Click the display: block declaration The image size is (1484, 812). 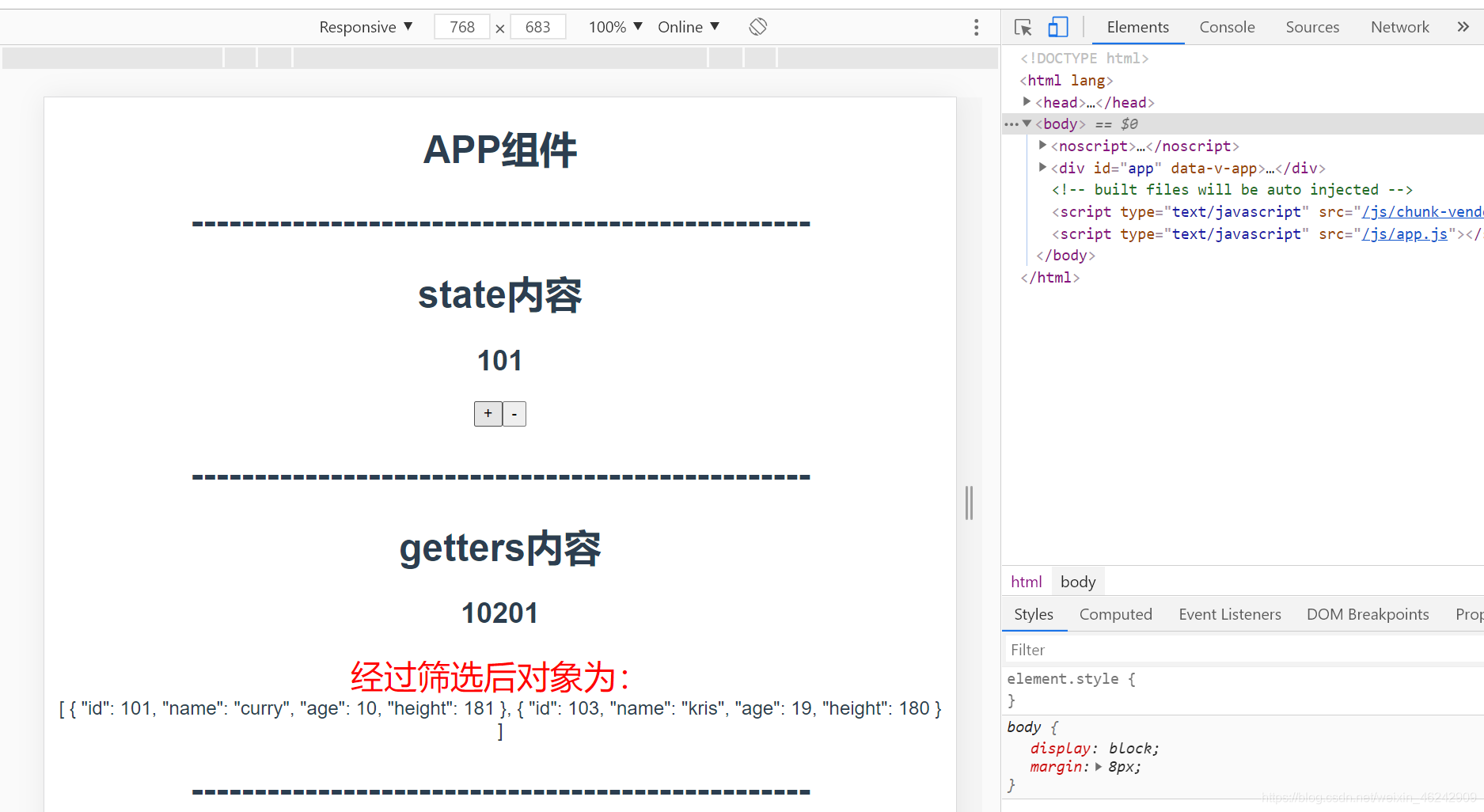1095,749
